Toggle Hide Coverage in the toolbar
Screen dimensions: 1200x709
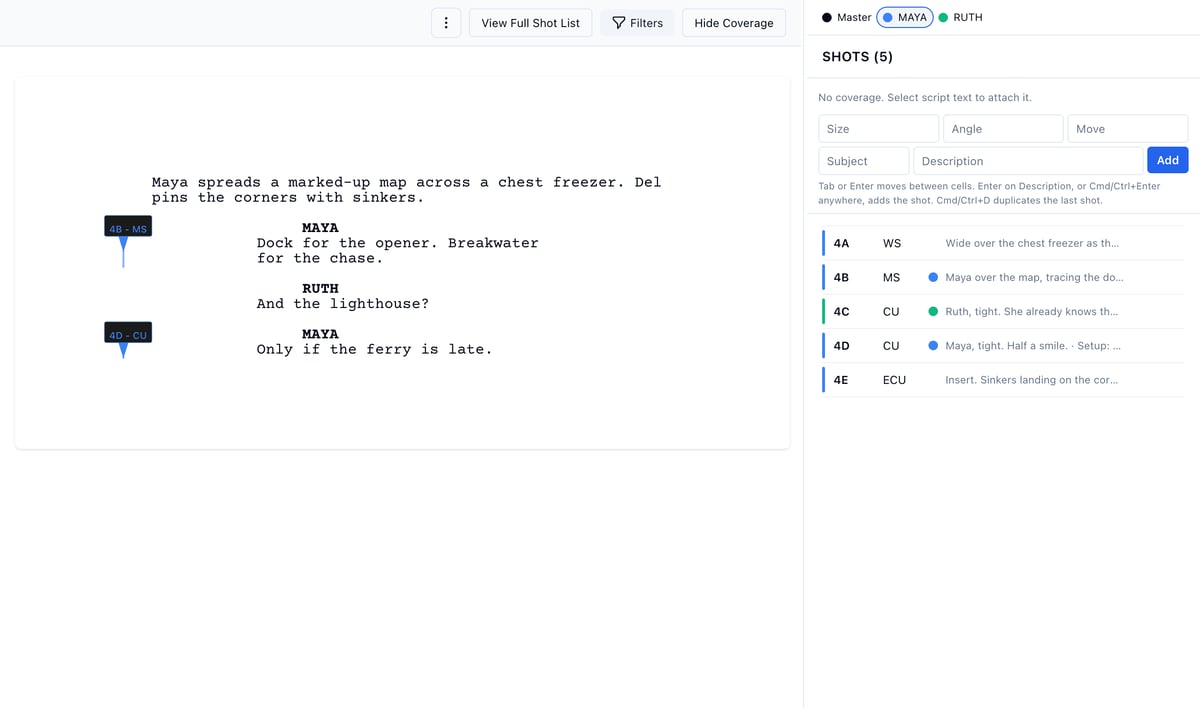(x=734, y=23)
